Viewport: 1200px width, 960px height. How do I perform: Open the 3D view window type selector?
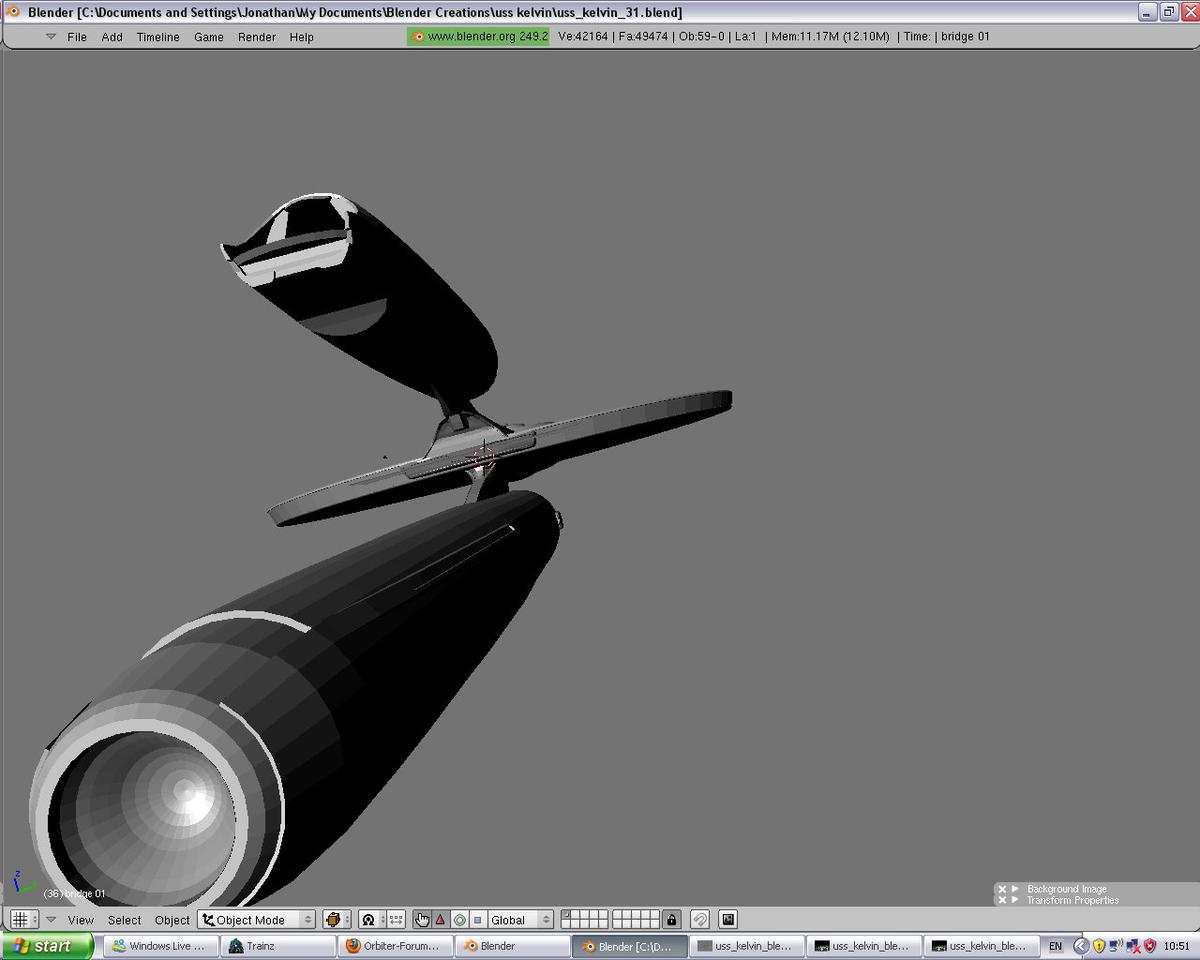[24, 919]
